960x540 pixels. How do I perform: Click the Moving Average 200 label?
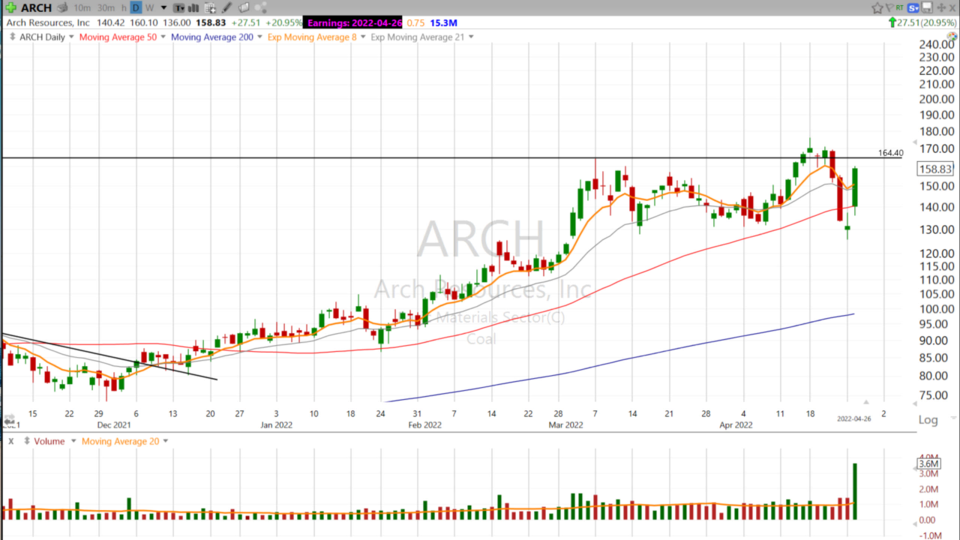point(212,37)
